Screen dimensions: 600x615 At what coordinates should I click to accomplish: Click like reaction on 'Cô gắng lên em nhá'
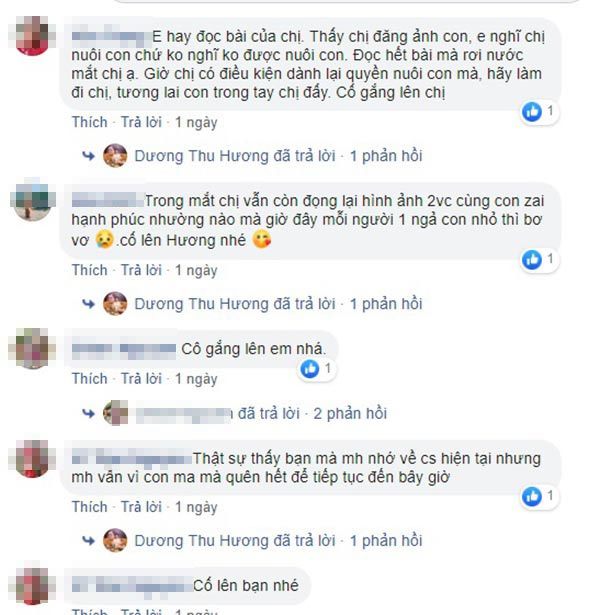coord(310,369)
